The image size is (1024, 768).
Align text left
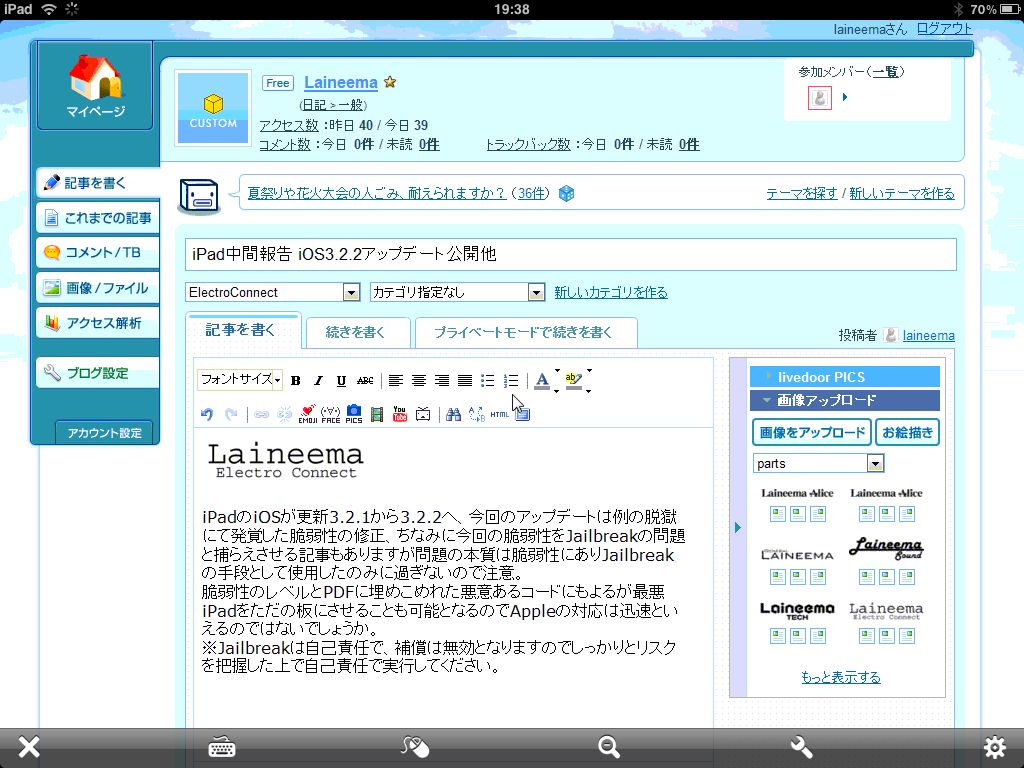pyautogui.click(x=396, y=380)
